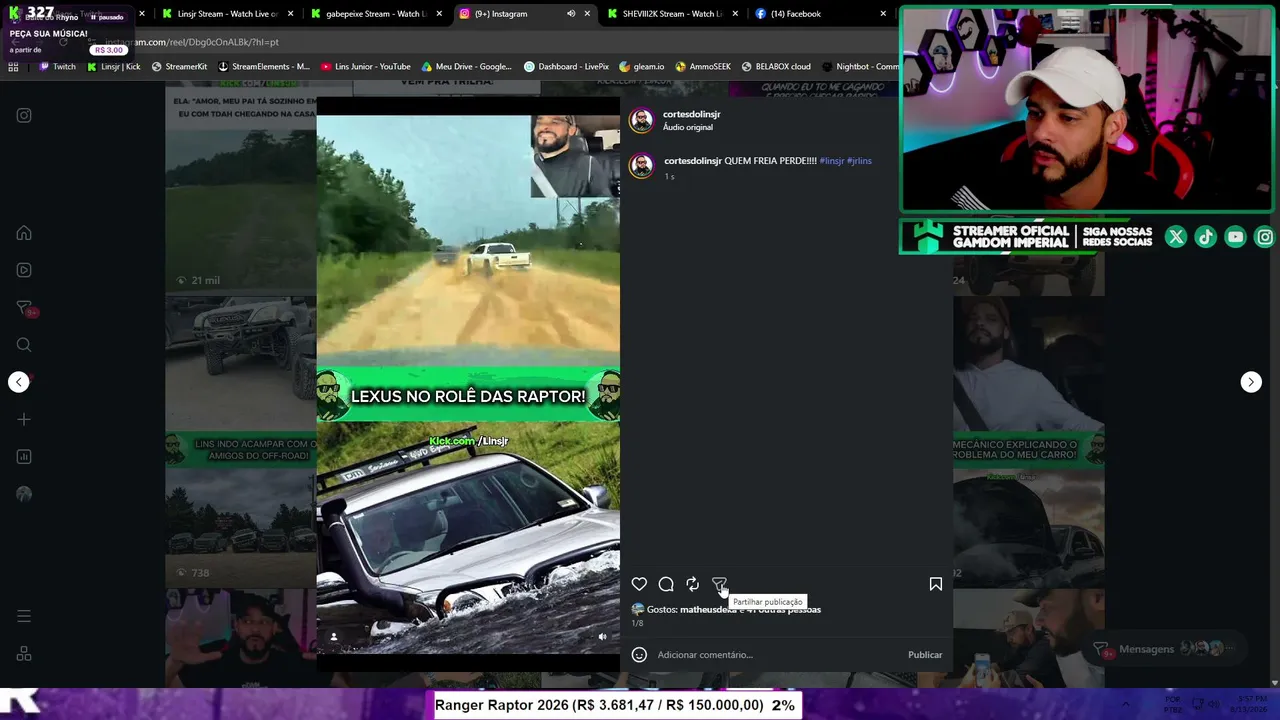Screen dimensions: 1280x720
Task: Open the 'Áudio original' audio link
Action: tap(688, 128)
